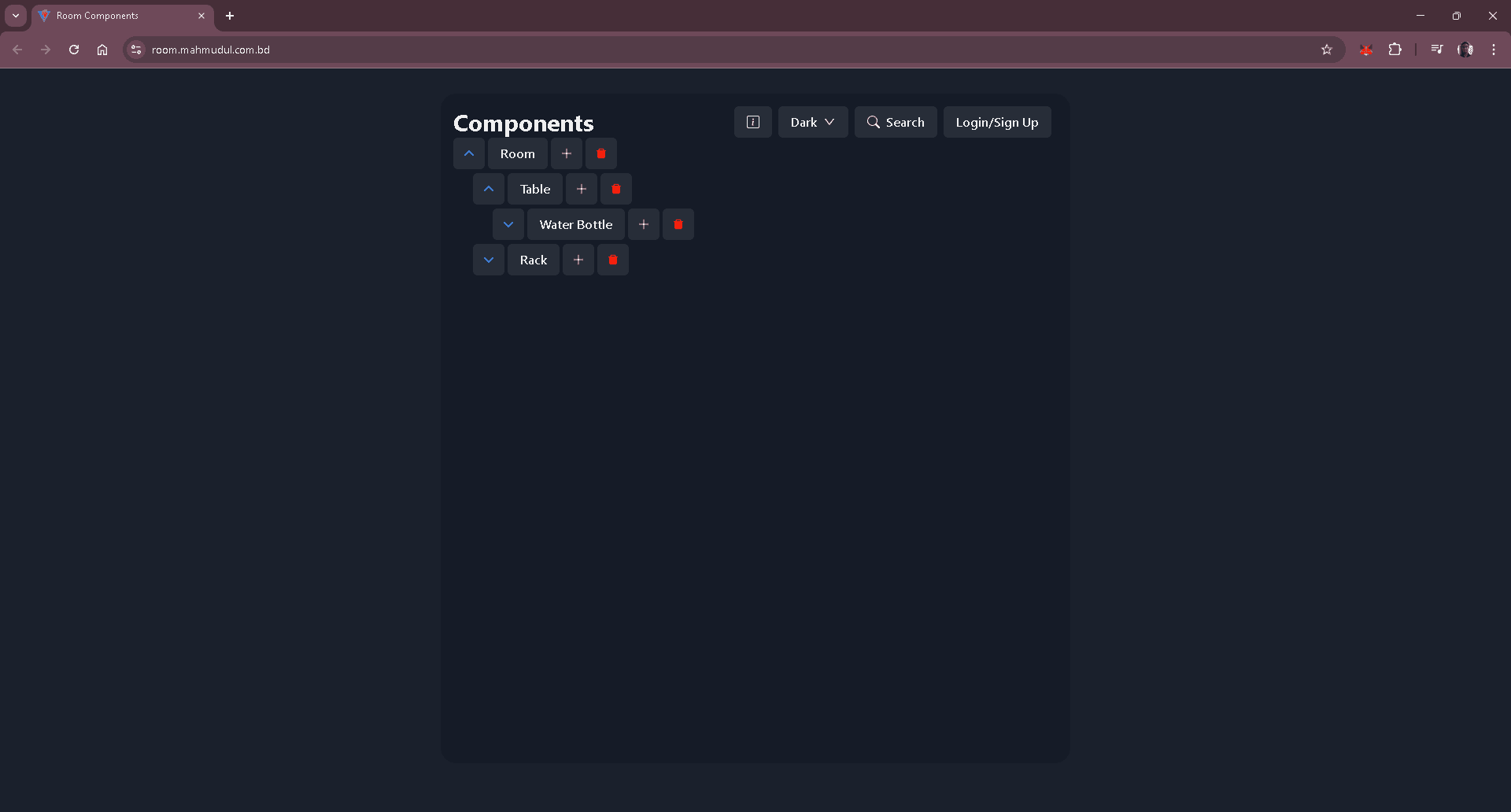Image resolution: width=1511 pixels, height=812 pixels.
Task: Collapse the Room component tree
Action: tap(468, 153)
